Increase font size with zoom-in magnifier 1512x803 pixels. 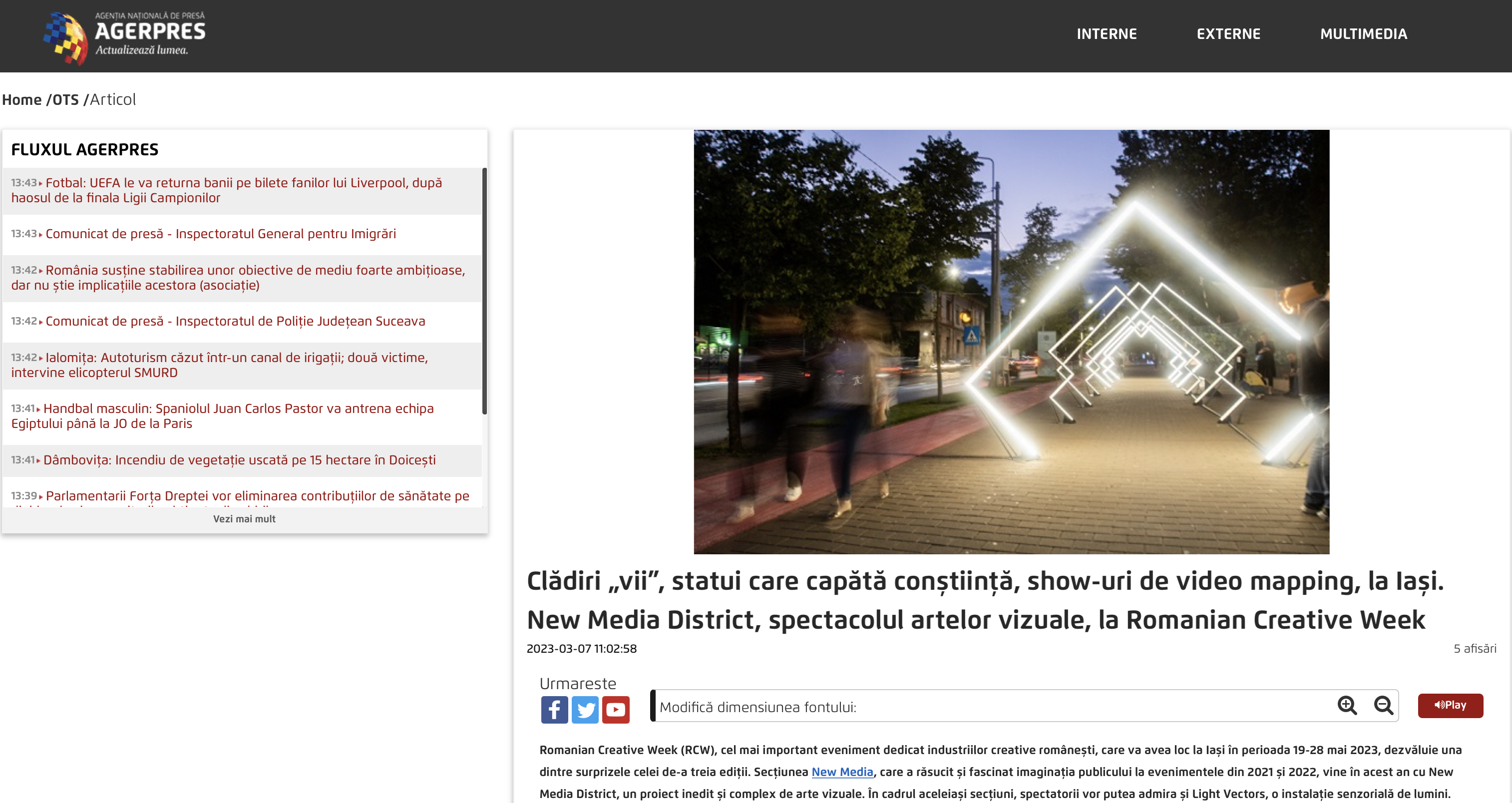1347,705
